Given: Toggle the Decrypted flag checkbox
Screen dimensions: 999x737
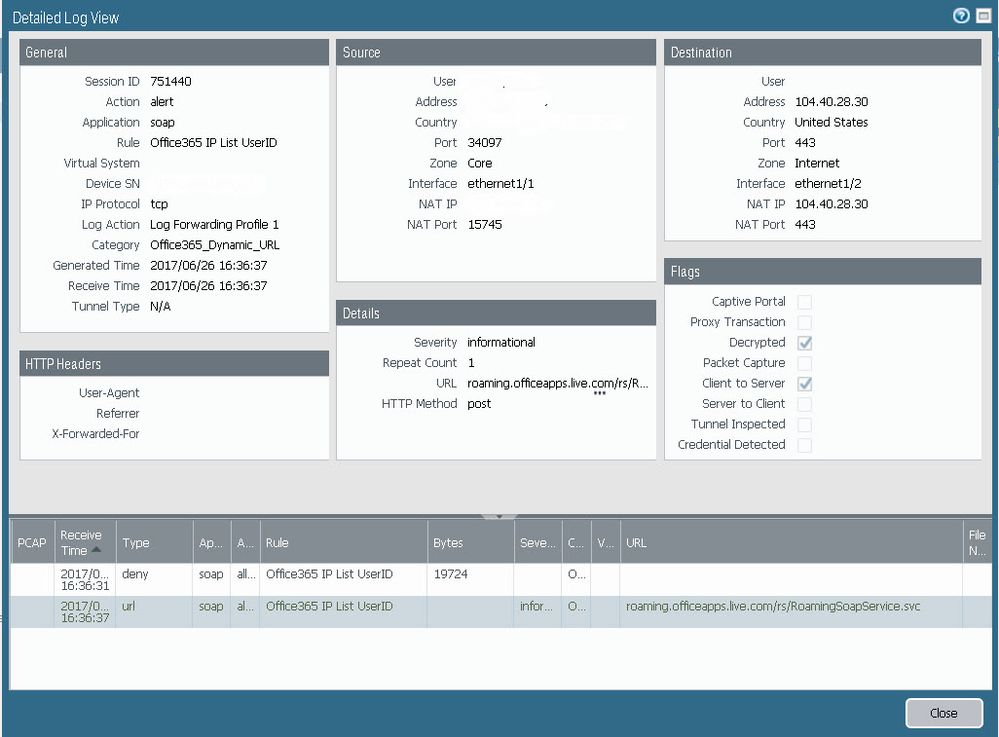Looking at the screenshot, I should click(x=805, y=343).
